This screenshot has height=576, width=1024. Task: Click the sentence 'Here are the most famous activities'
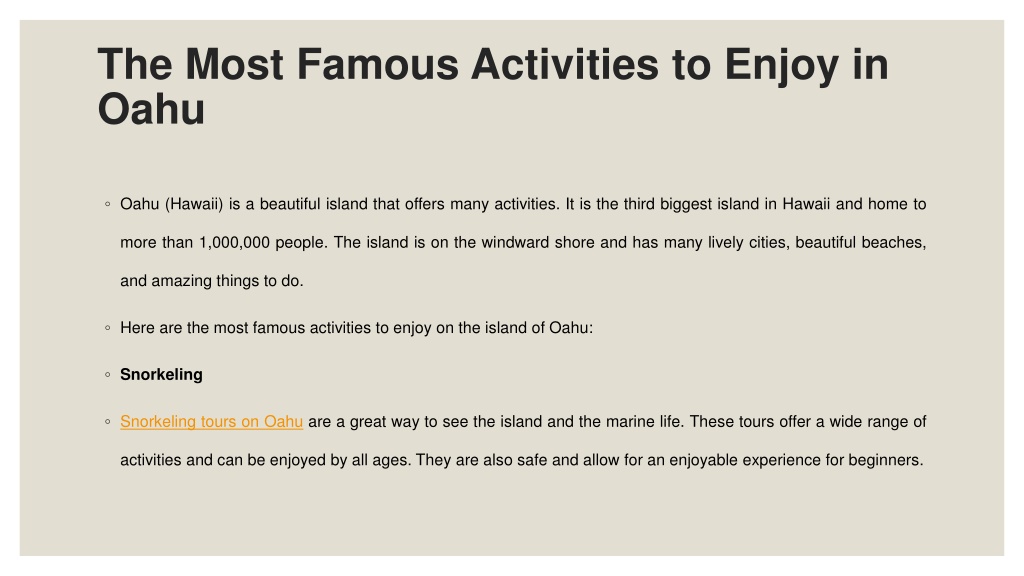(x=357, y=328)
